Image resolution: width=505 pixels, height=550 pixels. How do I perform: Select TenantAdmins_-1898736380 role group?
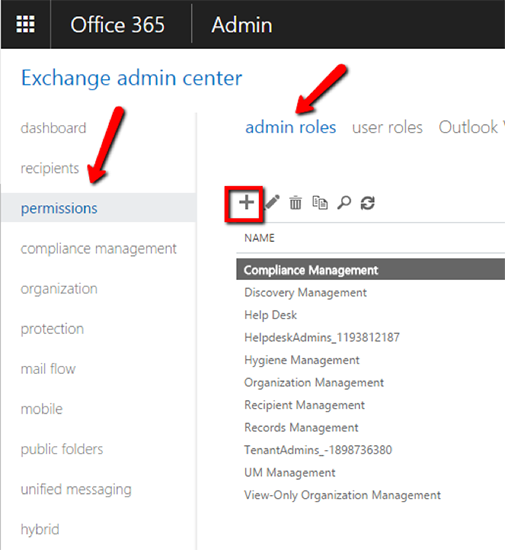pos(318,450)
